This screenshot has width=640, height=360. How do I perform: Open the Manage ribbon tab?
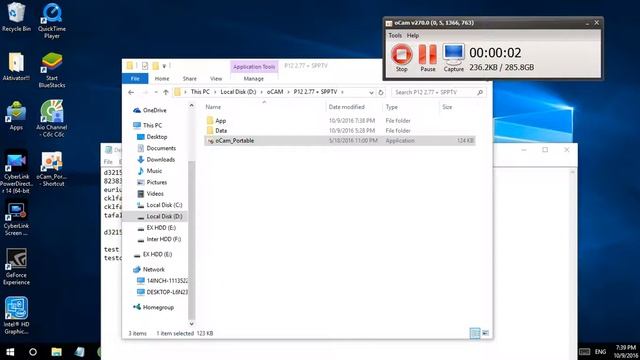point(253,78)
